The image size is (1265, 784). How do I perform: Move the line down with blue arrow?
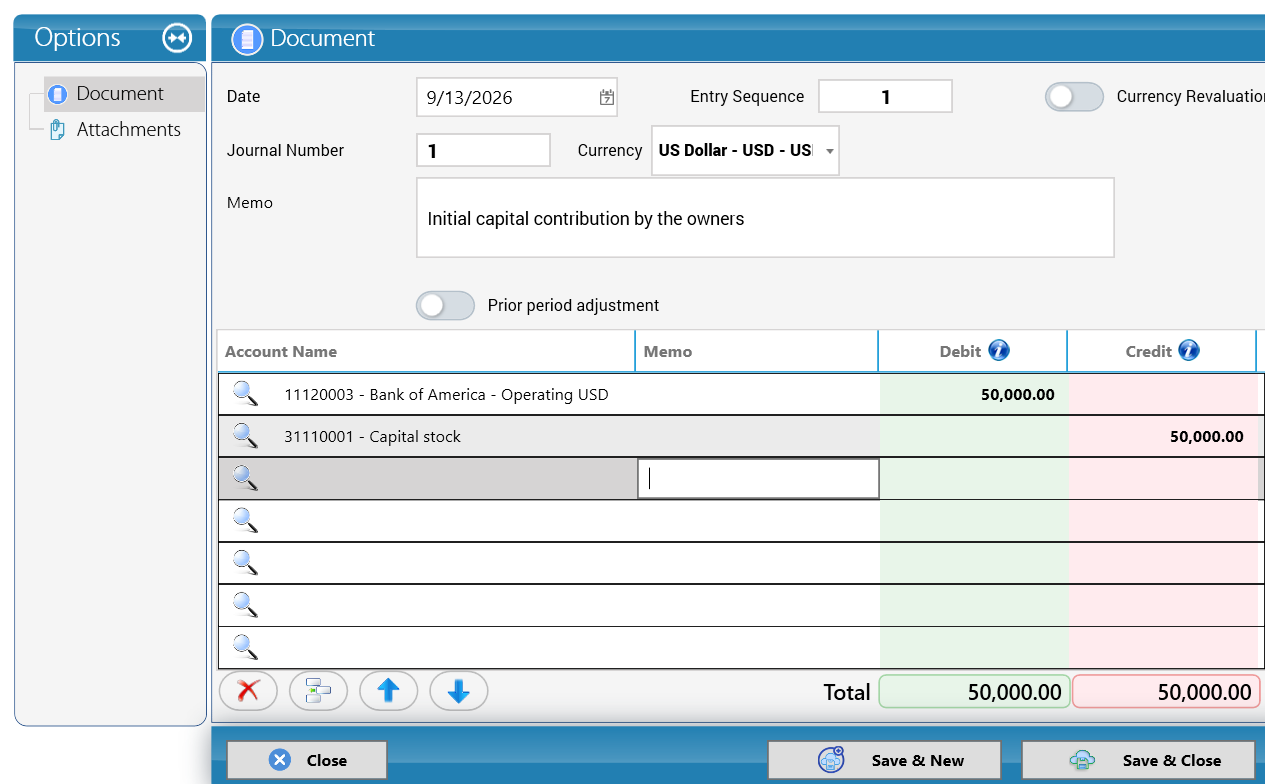pos(459,691)
